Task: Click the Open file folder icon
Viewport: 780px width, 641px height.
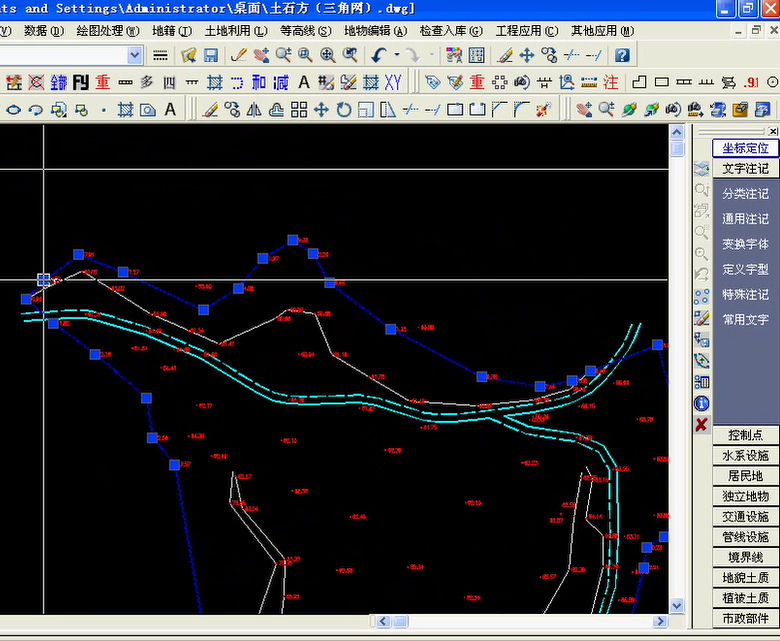Action: pyautogui.click(x=189, y=55)
